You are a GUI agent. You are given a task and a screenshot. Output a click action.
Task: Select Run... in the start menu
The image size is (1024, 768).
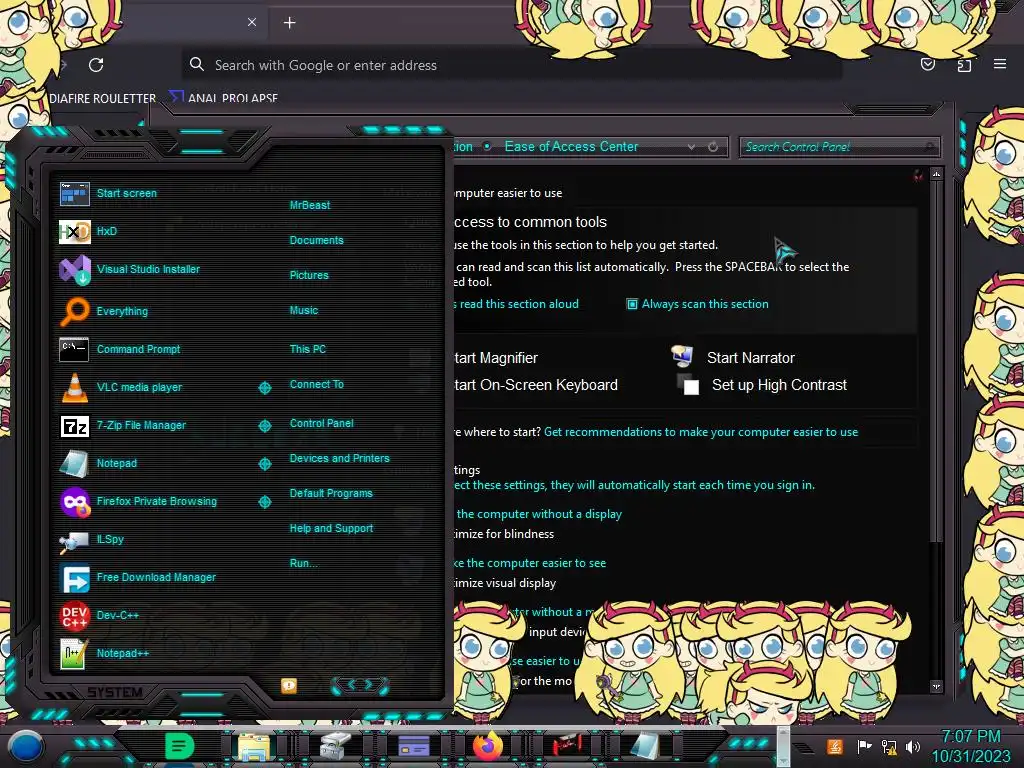[304, 563]
